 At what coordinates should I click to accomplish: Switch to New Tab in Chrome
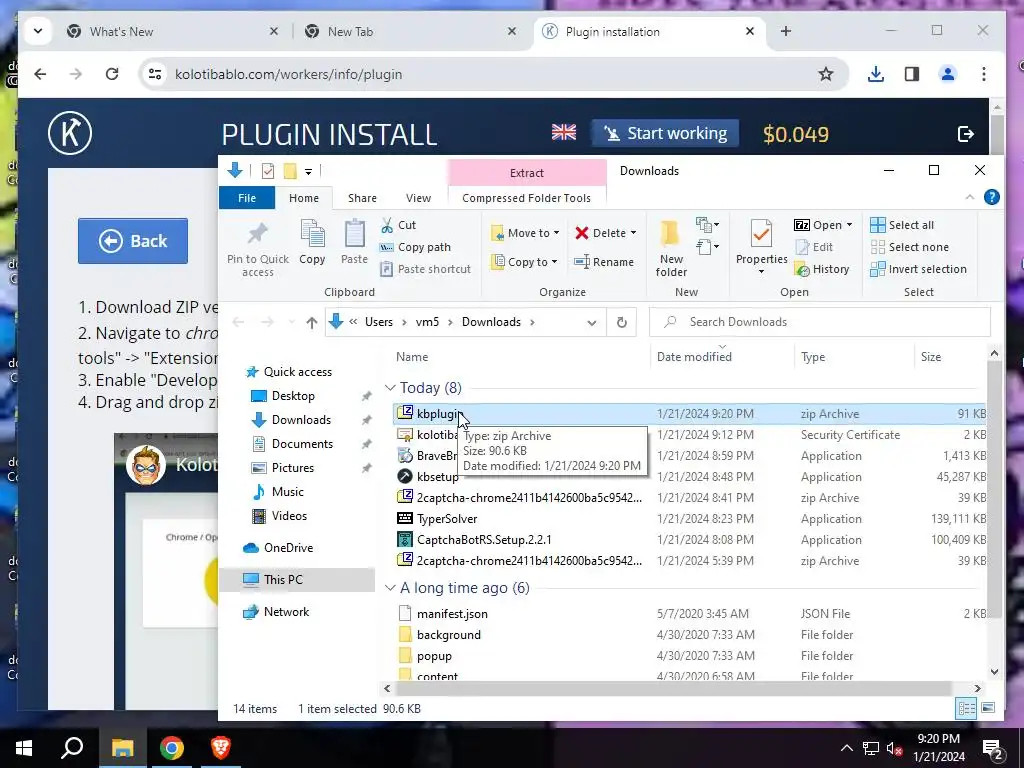pyautogui.click(x=411, y=31)
